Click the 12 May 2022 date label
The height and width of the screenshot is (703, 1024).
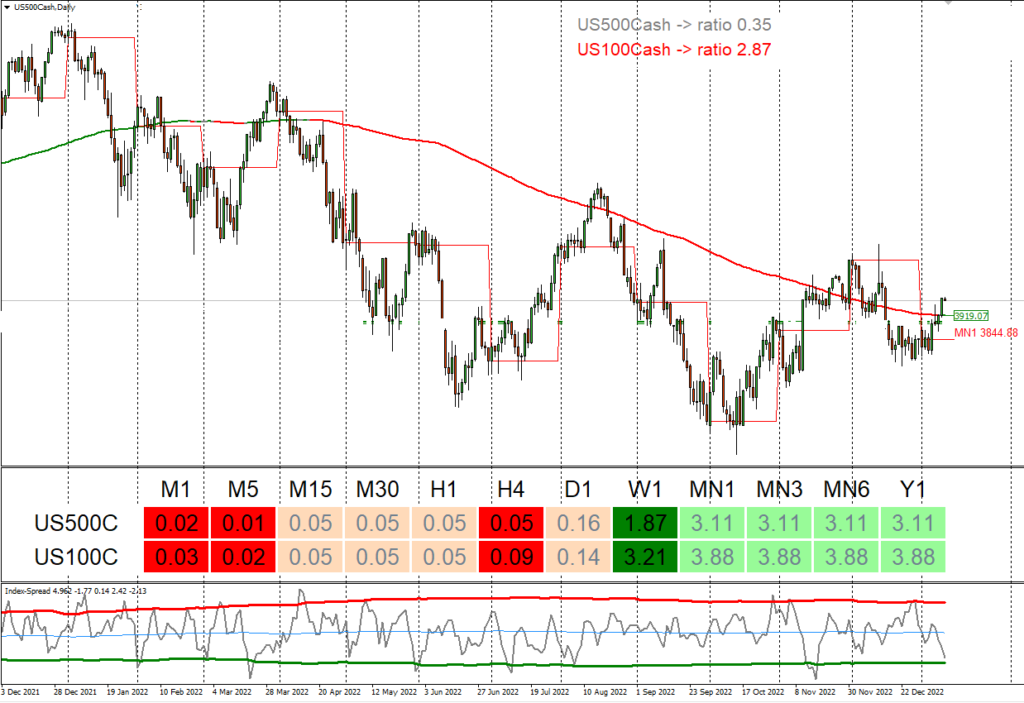(394, 692)
